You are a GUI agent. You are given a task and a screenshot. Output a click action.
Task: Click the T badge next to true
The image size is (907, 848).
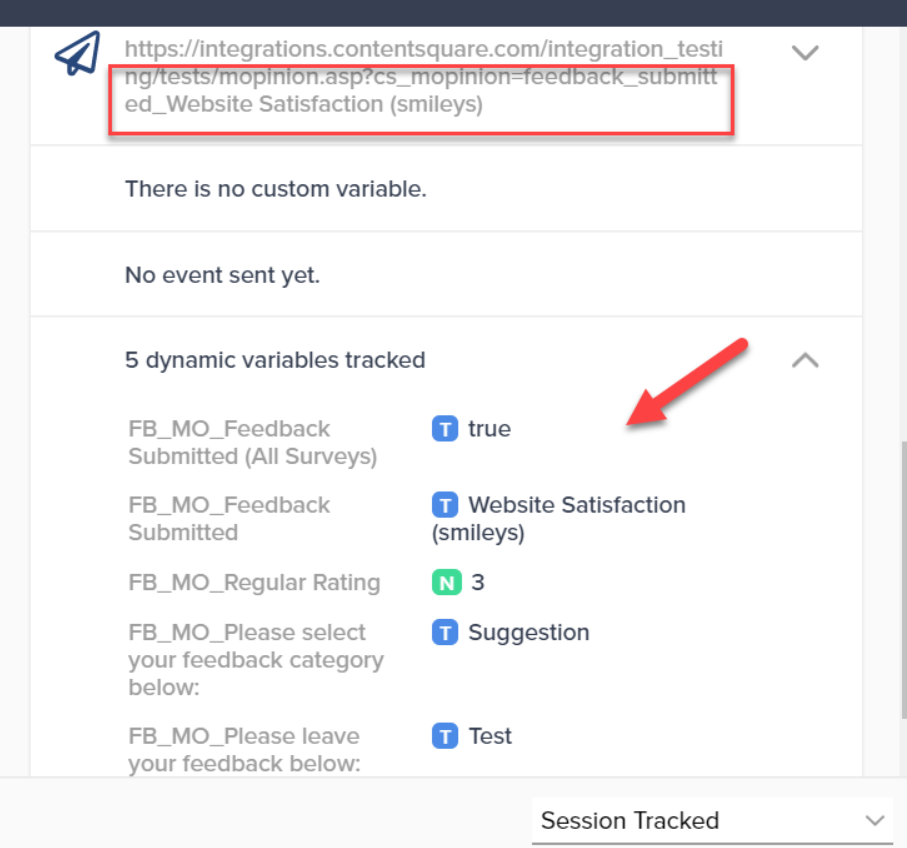[x=445, y=429]
